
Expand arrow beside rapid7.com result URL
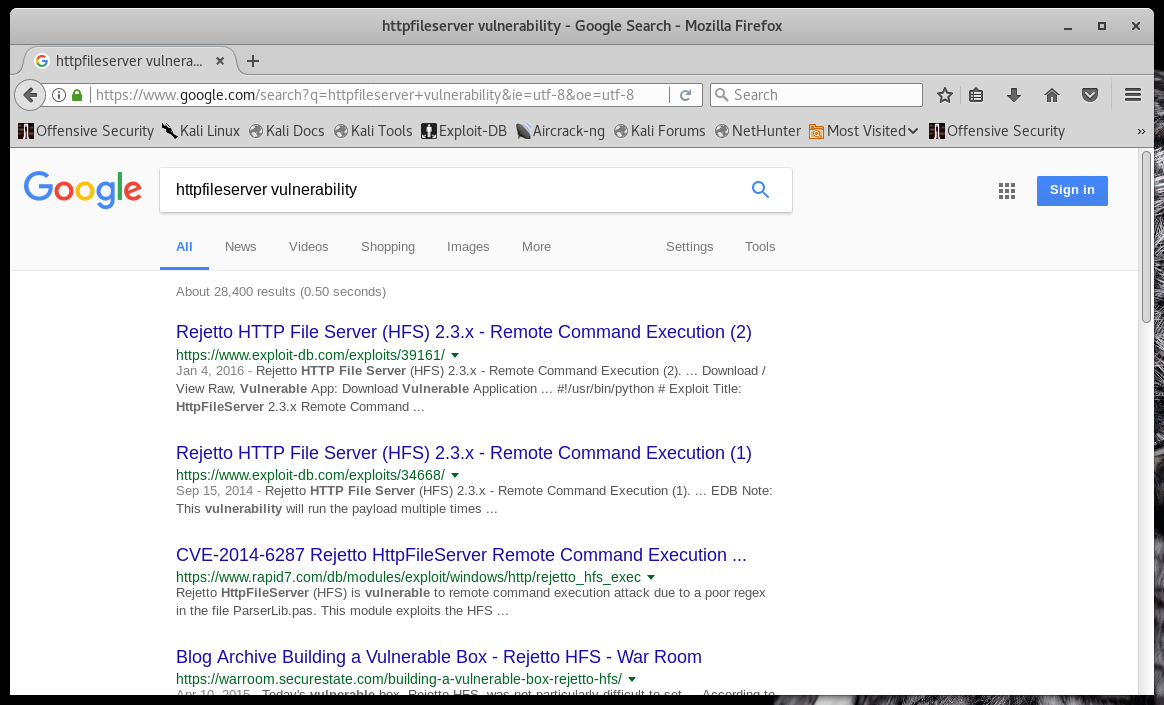tap(651, 578)
